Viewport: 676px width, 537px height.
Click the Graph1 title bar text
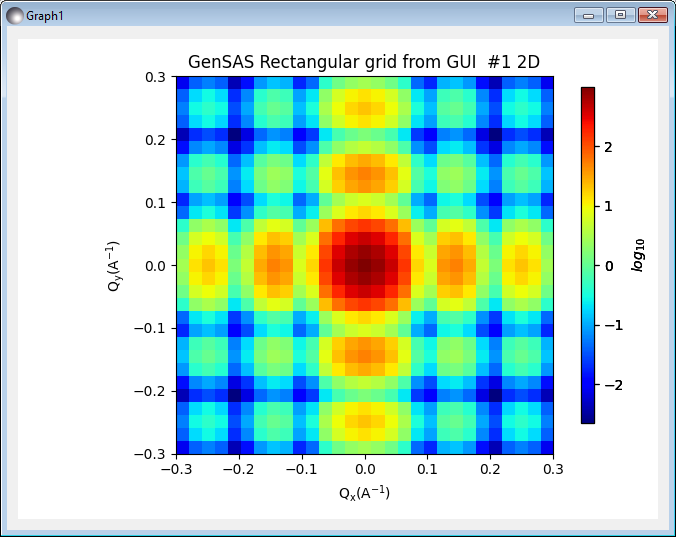(46, 16)
